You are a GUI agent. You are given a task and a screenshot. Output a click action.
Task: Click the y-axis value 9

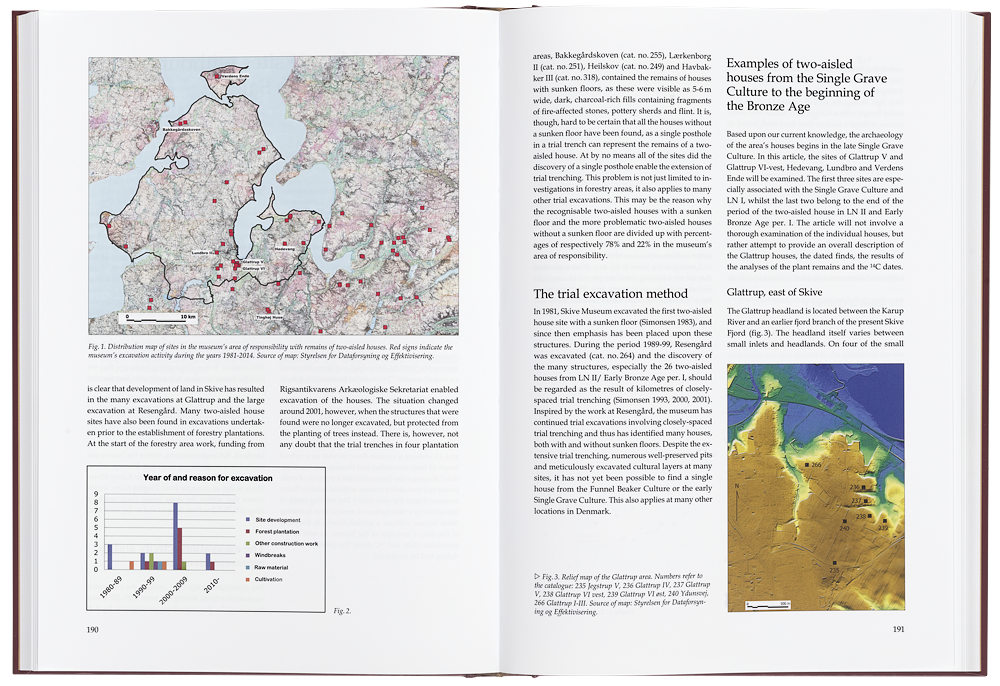pos(96,494)
